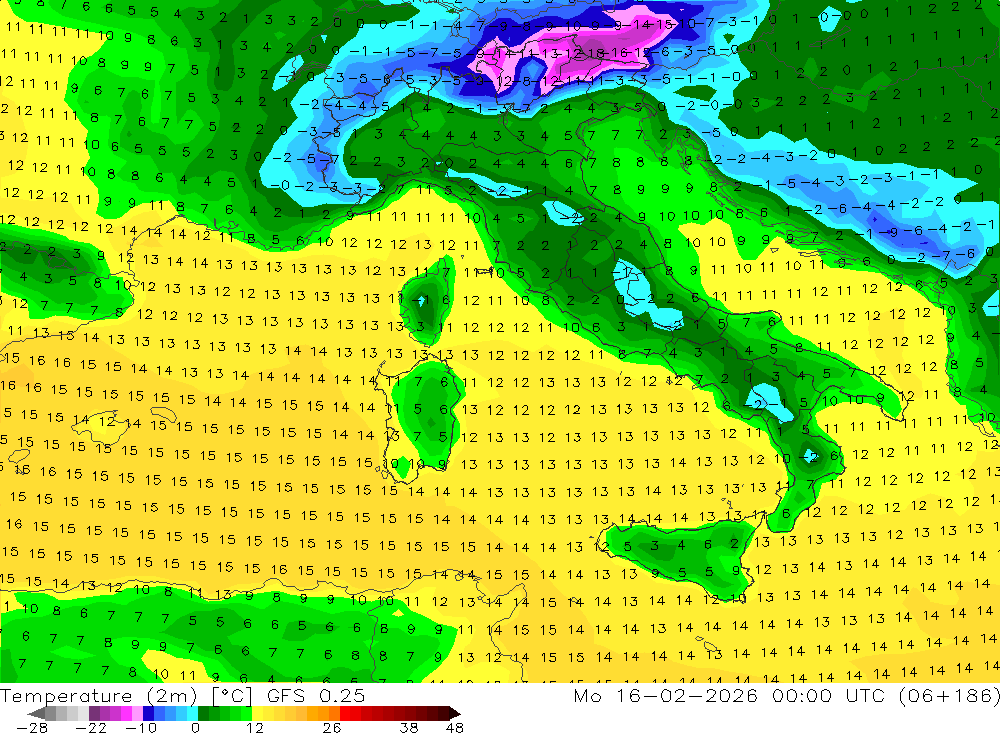Click the 'Temperature (2m) [°C]' title text
The height and width of the screenshot is (733, 1000).
click(x=126, y=695)
